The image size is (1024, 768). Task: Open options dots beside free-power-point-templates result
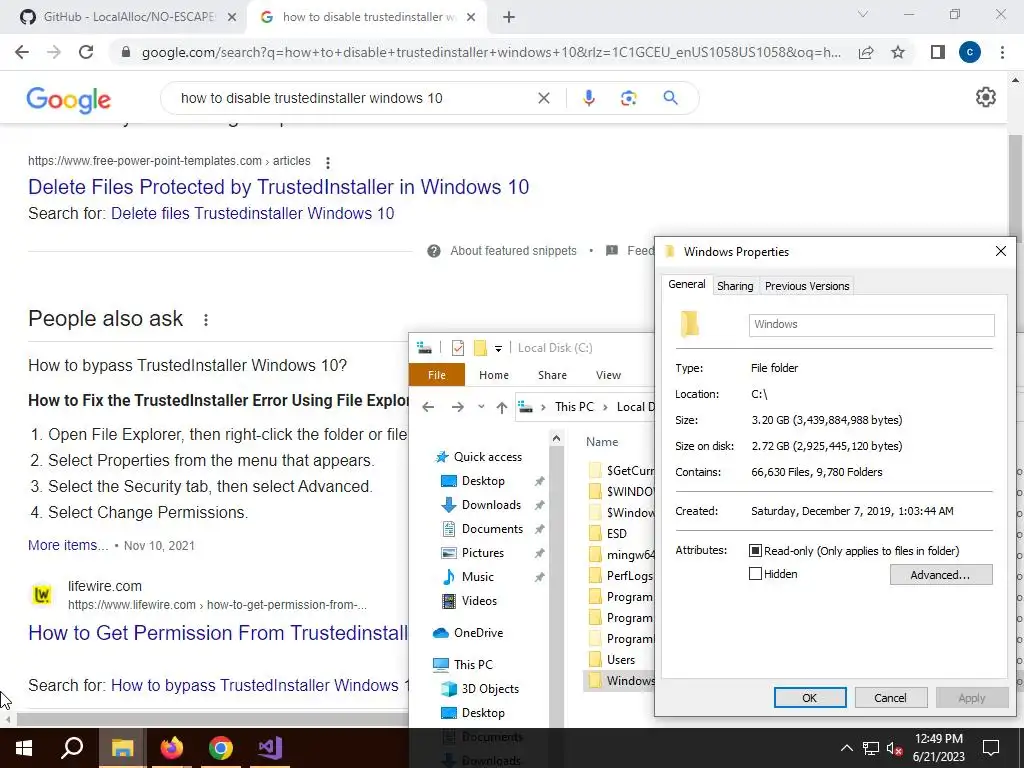click(328, 162)
